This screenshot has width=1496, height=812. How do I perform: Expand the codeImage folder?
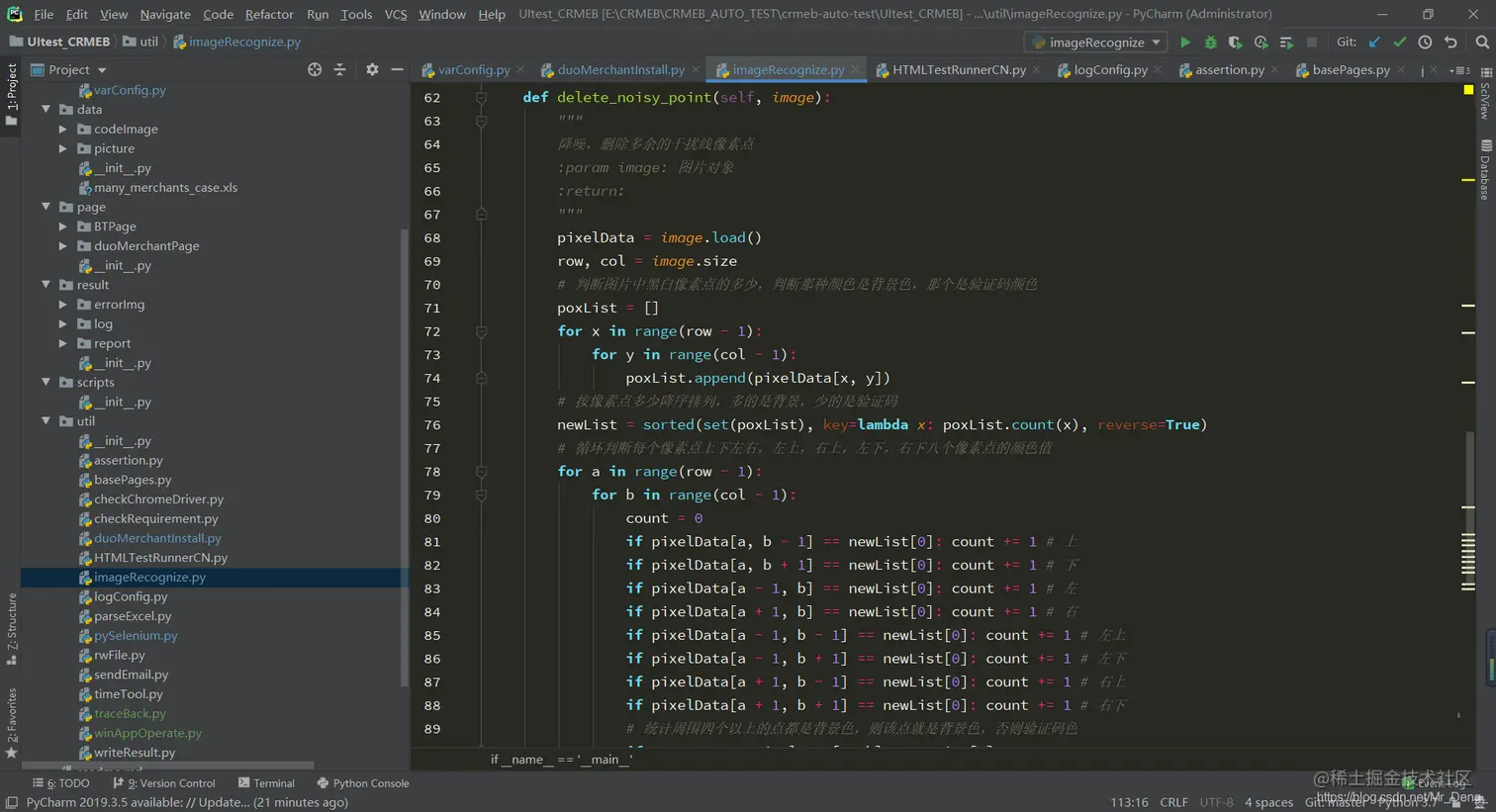(x=63, y=130)
